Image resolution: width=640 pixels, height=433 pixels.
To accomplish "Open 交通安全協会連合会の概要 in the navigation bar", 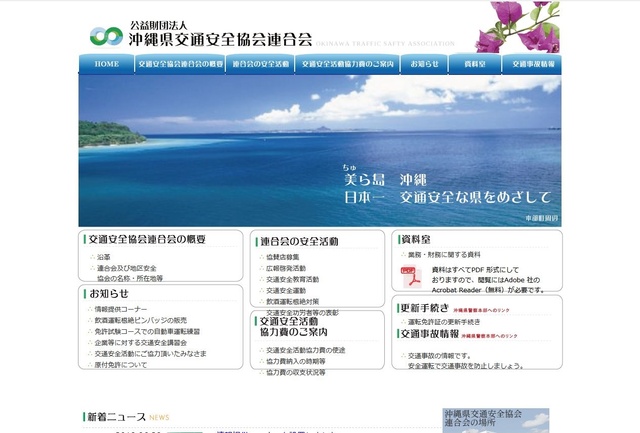I will [x=180, y=64].
